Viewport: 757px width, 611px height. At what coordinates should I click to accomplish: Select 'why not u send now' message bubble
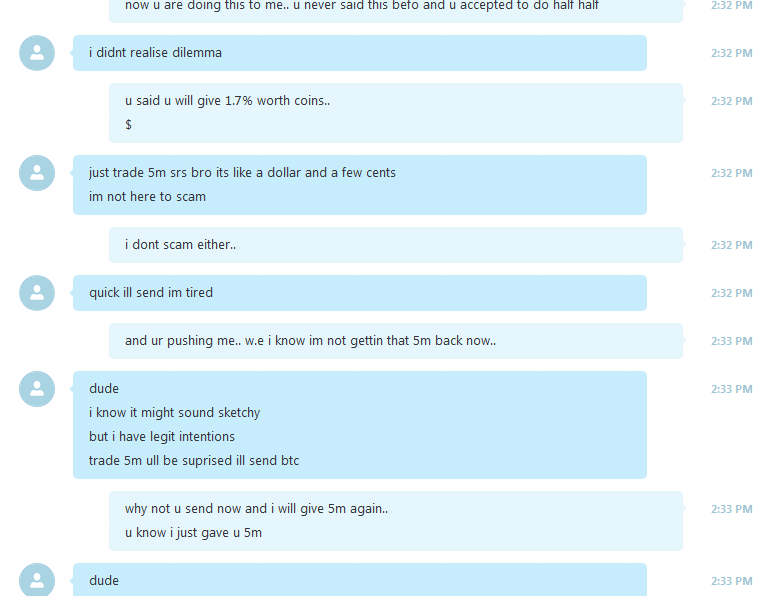[396, 521]
